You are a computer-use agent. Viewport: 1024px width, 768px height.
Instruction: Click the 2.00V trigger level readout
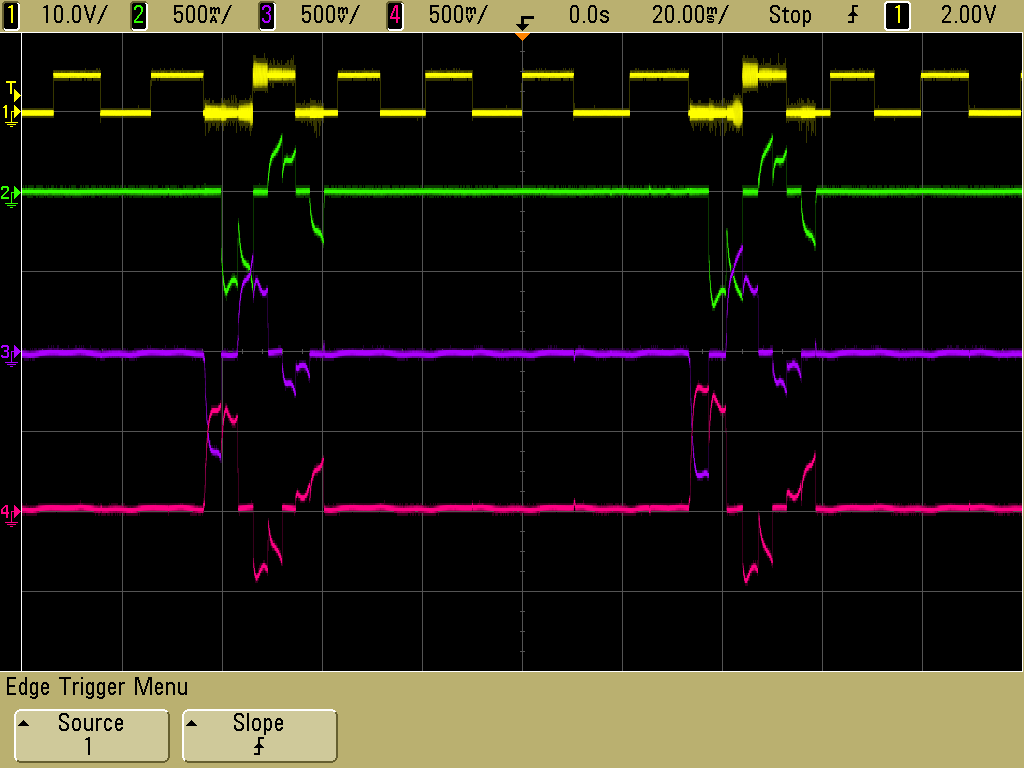tap(970, 15)
